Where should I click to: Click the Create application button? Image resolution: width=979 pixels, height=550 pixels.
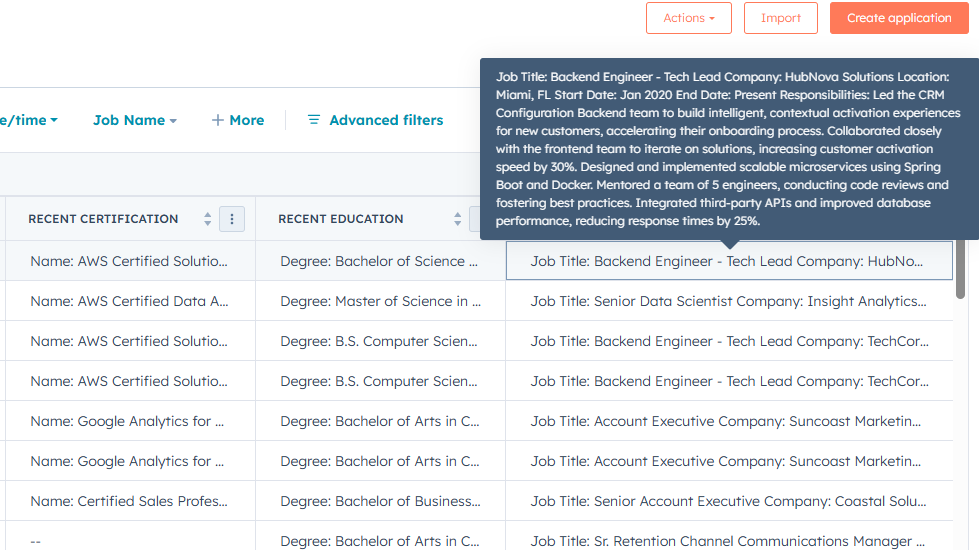click(x=898, y=18)
